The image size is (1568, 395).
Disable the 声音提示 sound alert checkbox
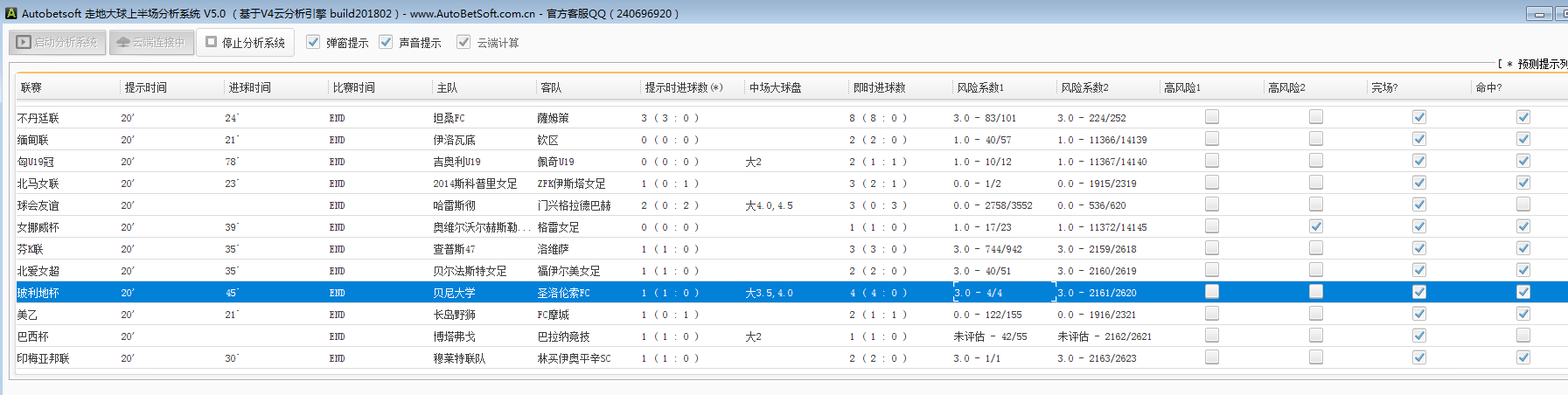pos(386,42)
